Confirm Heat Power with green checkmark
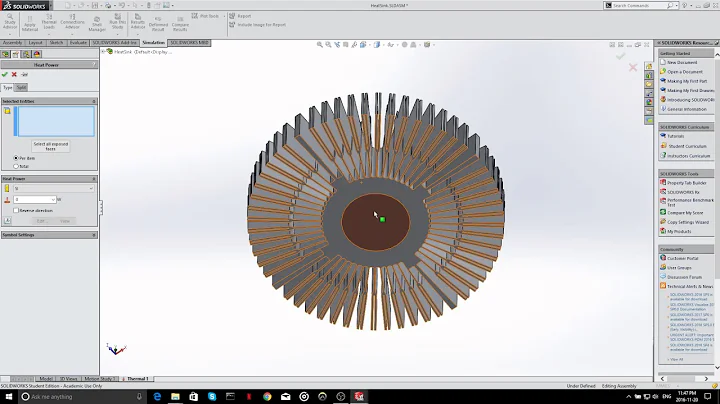720x404 pixels. [x=5, y=74]
